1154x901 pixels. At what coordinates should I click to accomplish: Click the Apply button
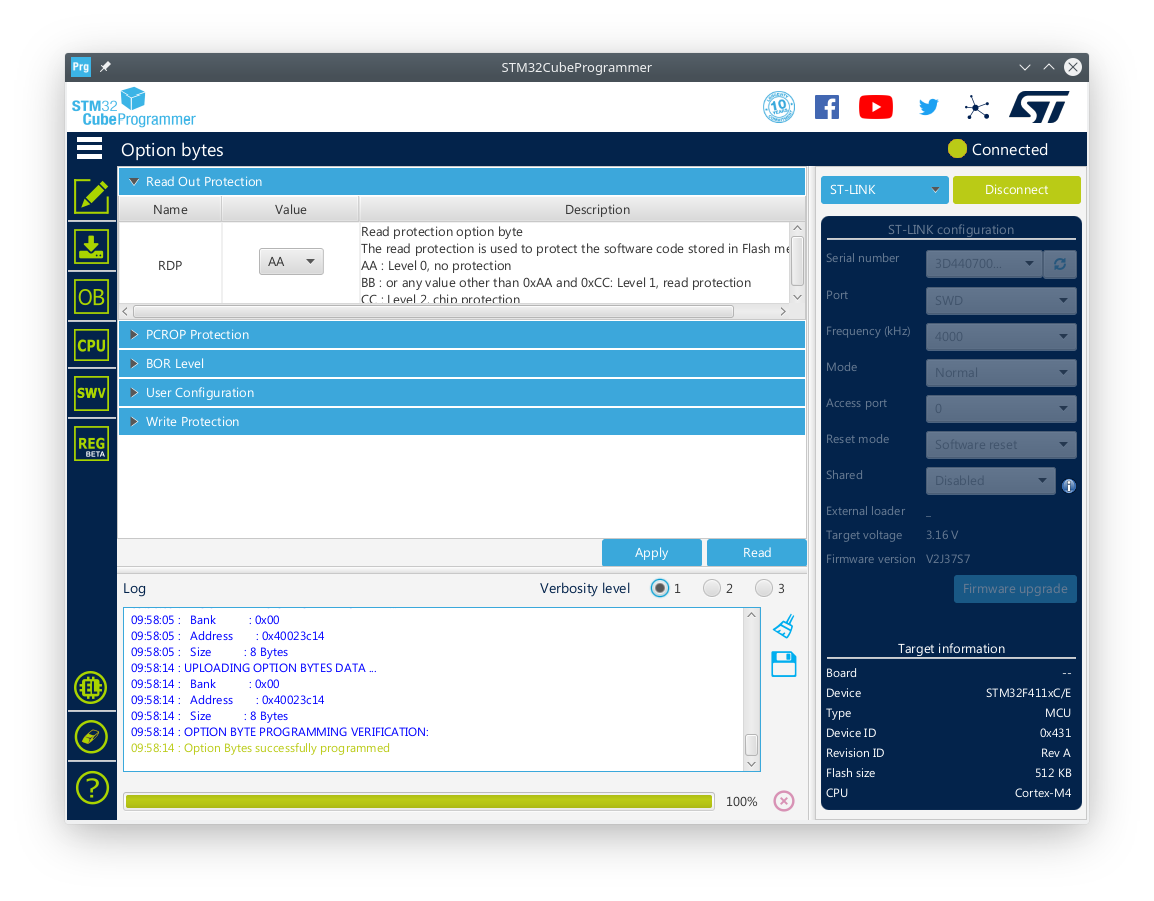[651, 553]
